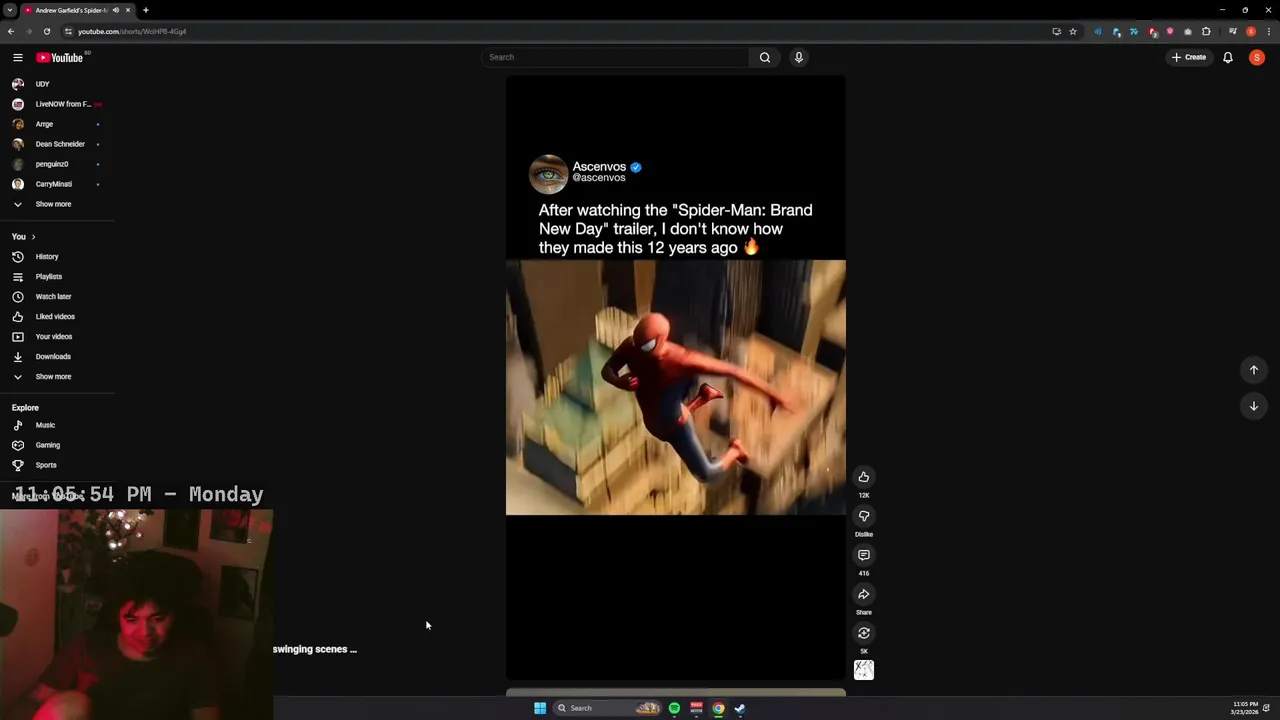Screen dimensions: 1280x720
Task: Switch to Chrome in taskbar
Action: (718, 708)
